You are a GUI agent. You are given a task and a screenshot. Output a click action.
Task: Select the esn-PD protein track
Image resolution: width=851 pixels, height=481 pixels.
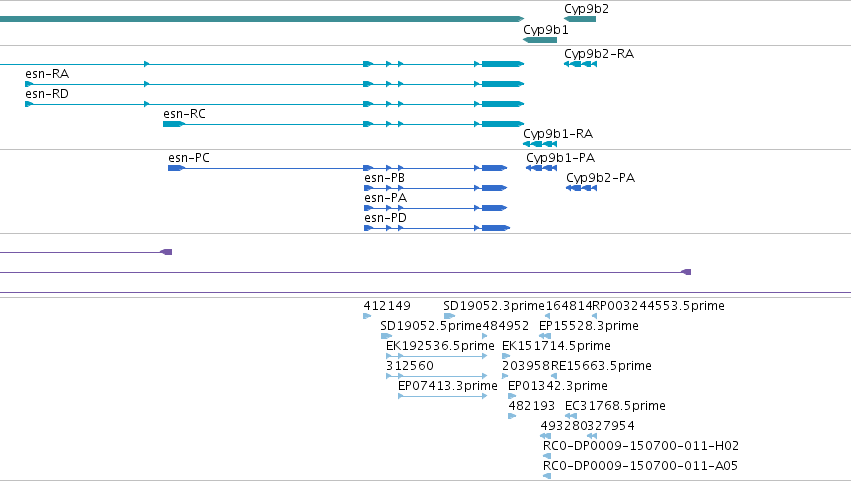[x=437, y=228]
